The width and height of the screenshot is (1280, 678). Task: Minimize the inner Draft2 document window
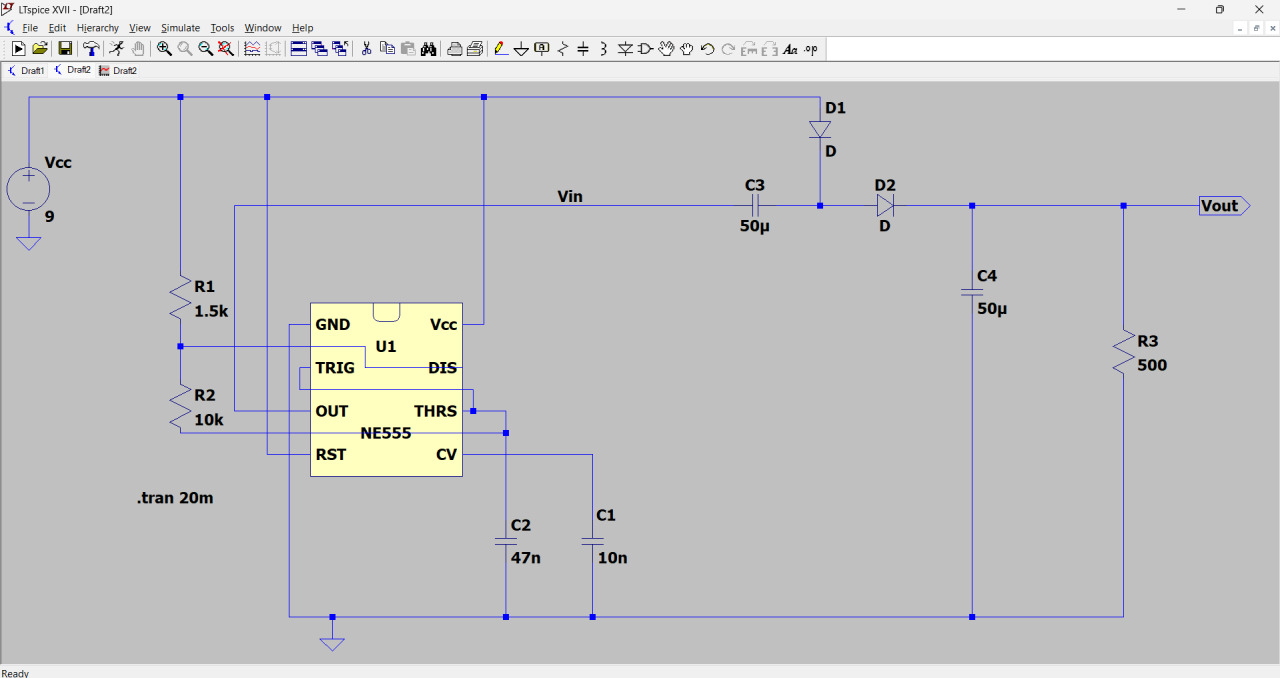[x=1240, y=28]
